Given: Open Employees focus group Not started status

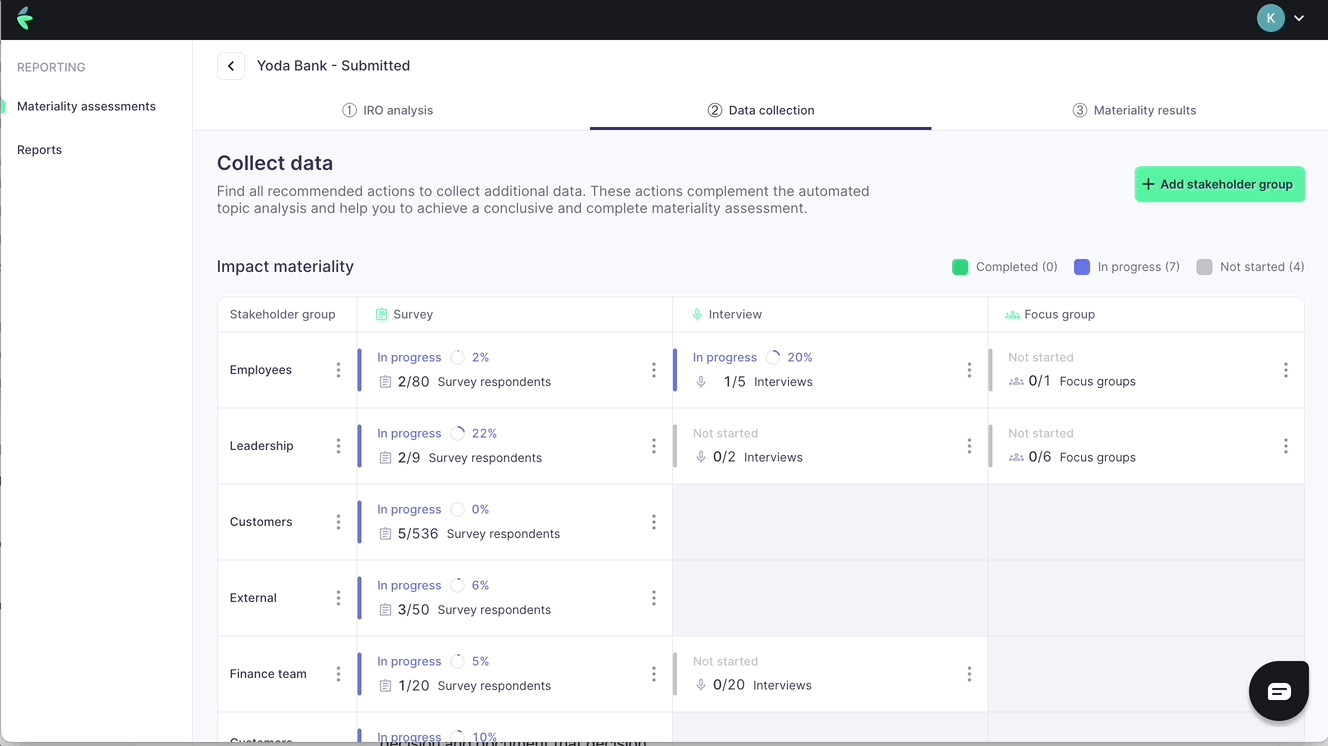Looking at the screenshot, I should click(1041, 357).
